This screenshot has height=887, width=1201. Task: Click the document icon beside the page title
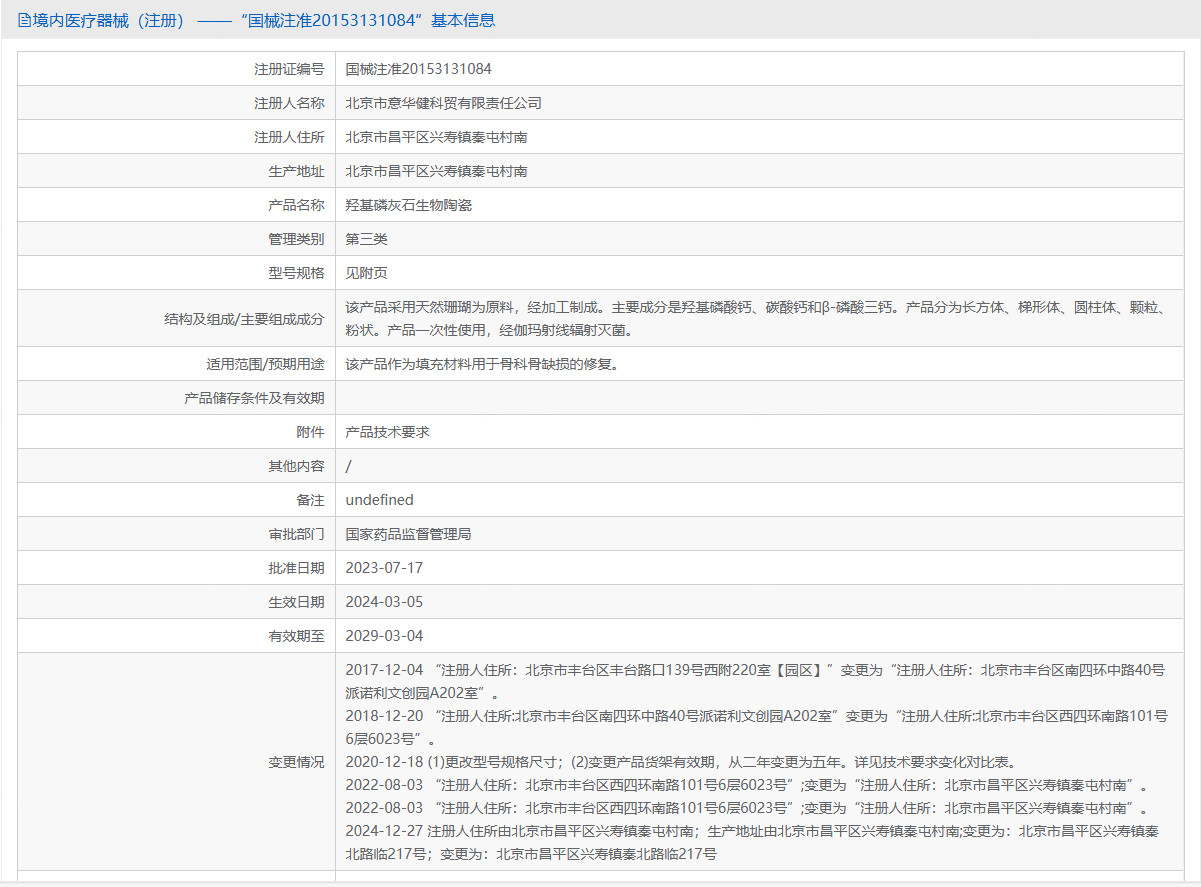(24, 21)
